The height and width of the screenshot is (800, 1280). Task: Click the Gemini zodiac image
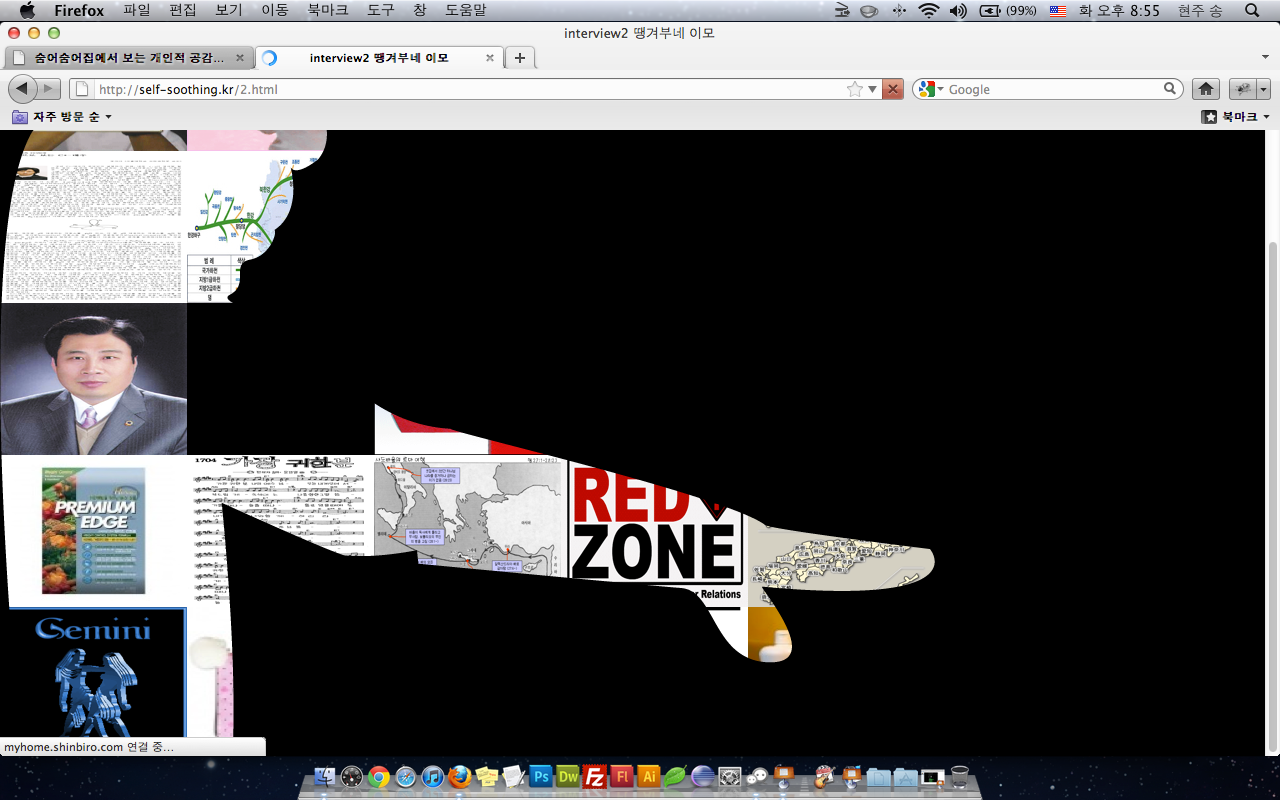92,673
